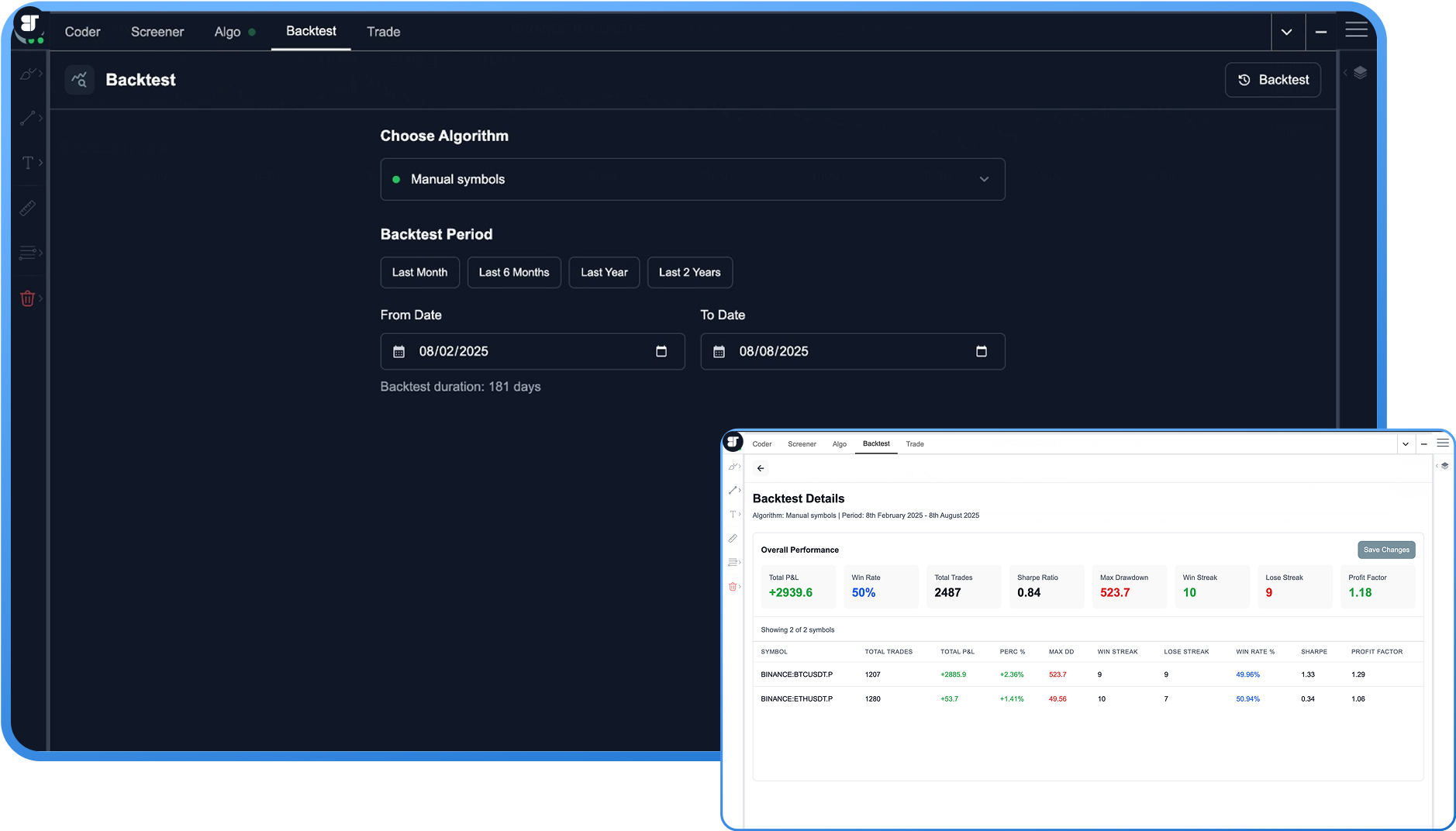Select the Last 6 Months period
The image size is (1456, 831).
tap(514, 272)
